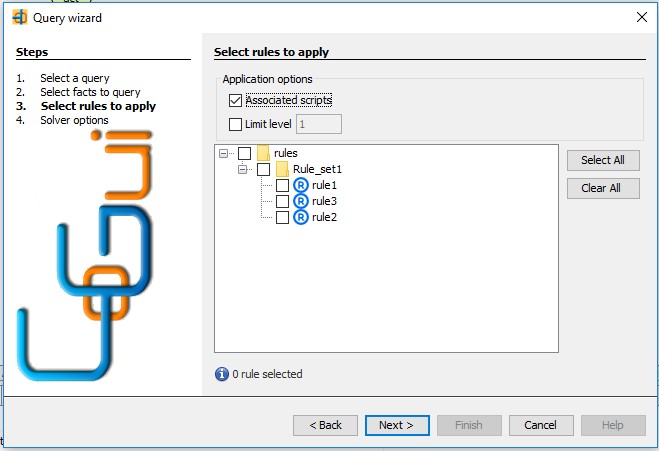
Task: Select the rule3 blue R icon
Action: (301, 201)
